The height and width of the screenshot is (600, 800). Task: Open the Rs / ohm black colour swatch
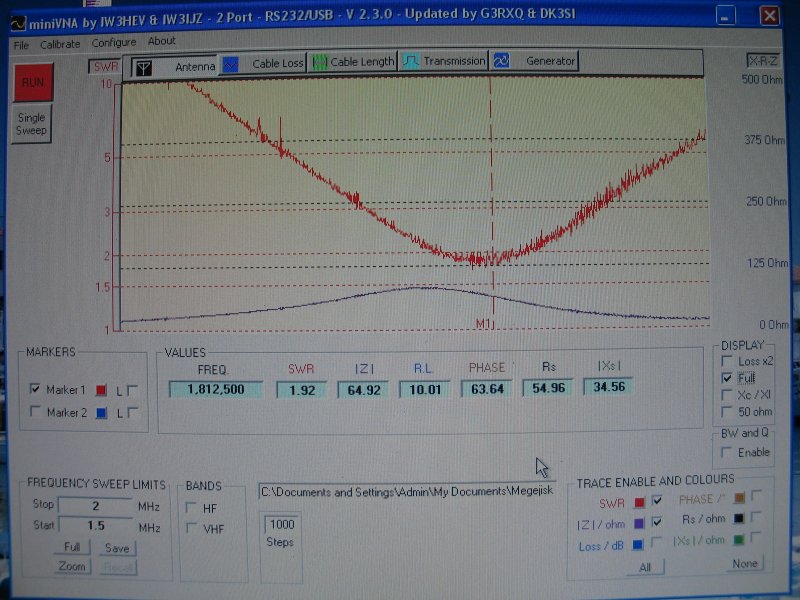[739, 518]
